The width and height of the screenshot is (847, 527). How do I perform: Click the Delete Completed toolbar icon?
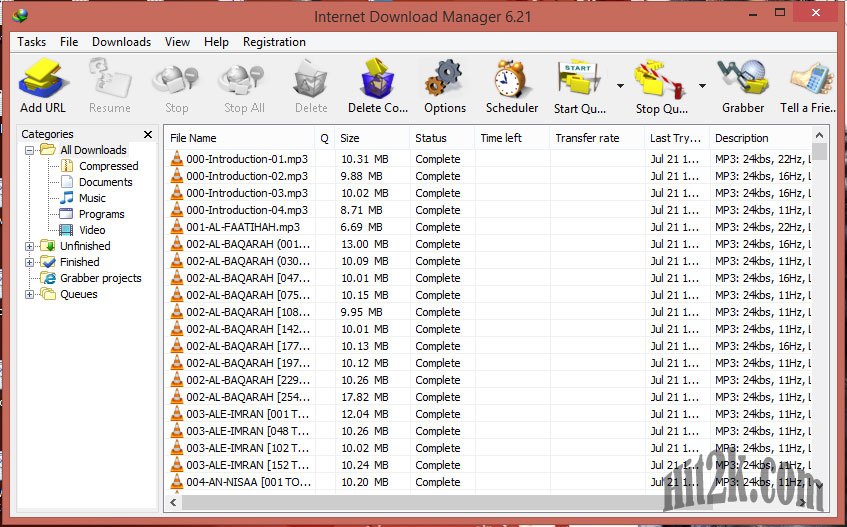[x=378, y=79]
